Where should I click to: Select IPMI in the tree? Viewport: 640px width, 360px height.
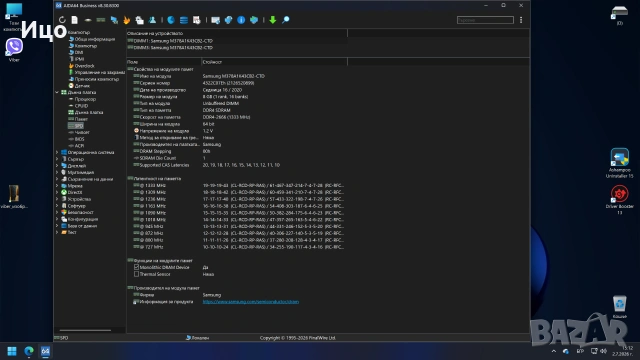coord(76,59)
